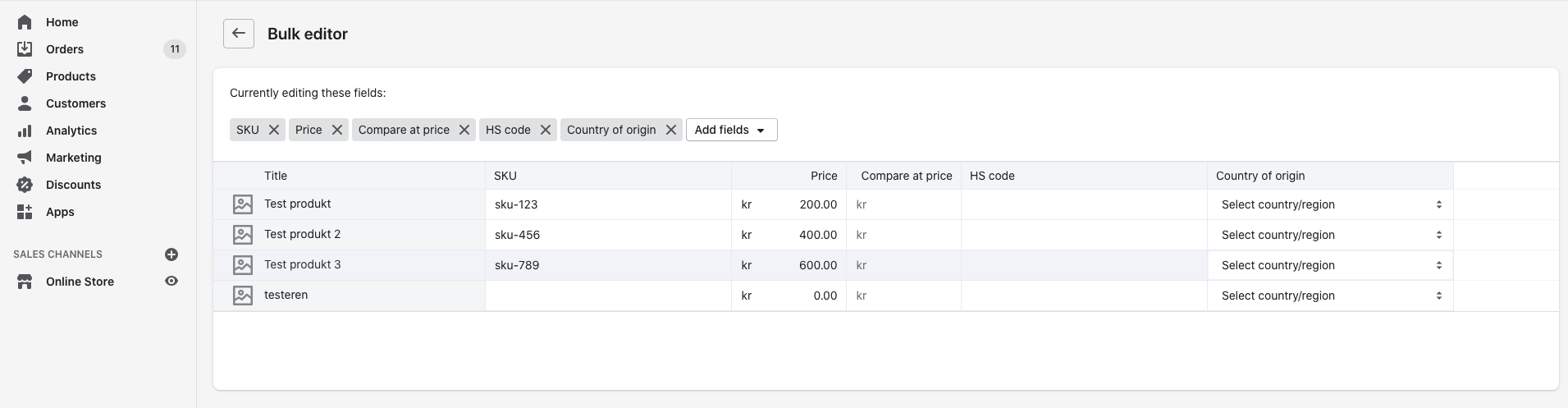Click the back arrow beside Bulk editor

(x=239, y=34)
